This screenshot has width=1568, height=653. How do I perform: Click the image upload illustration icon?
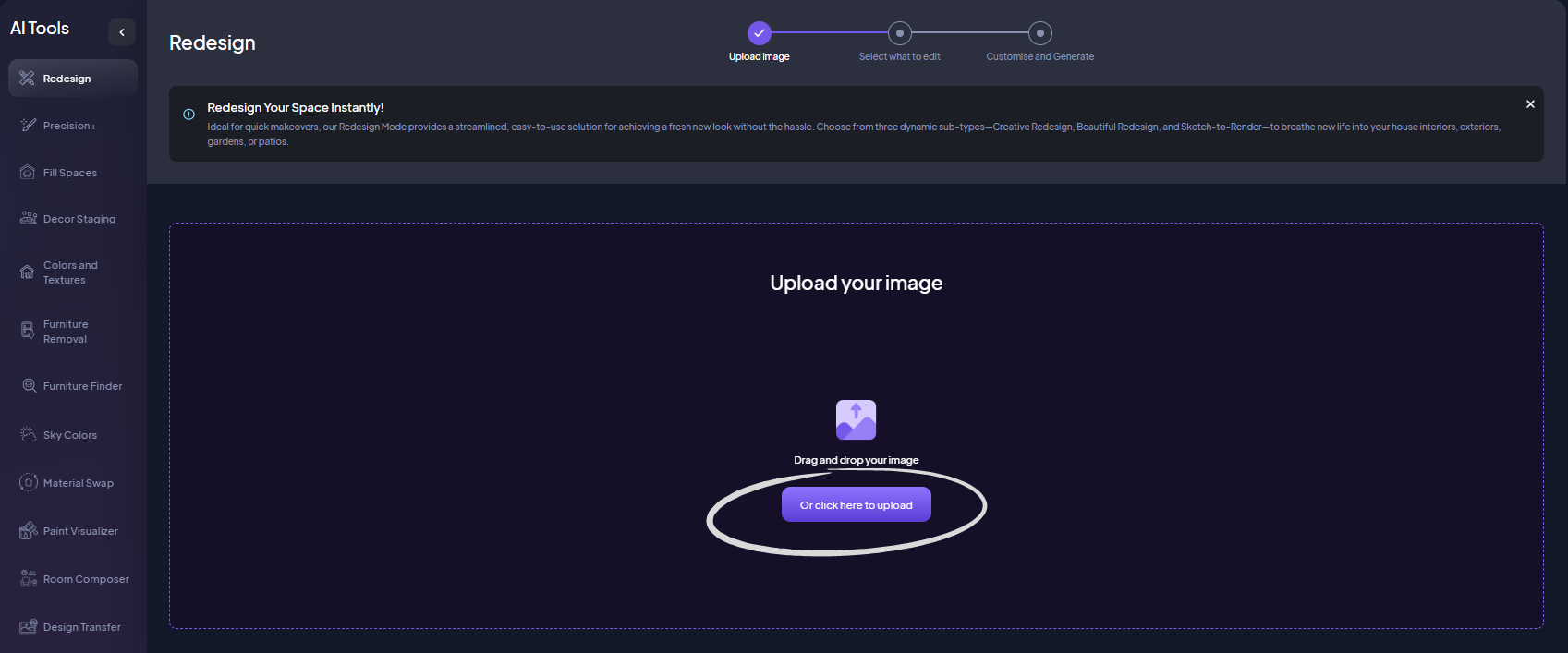point(856,420)
